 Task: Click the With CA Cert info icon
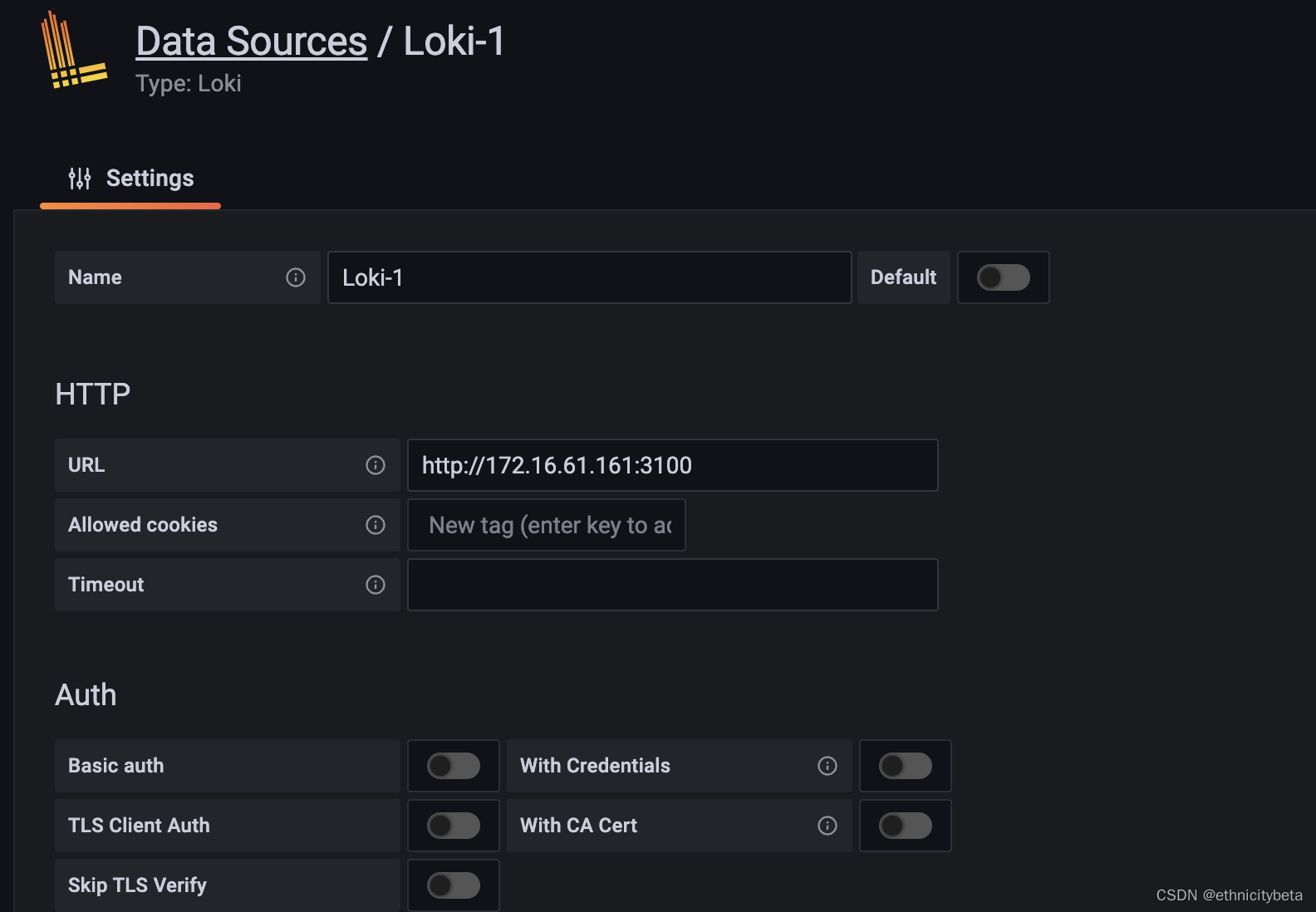coord(827,826)
